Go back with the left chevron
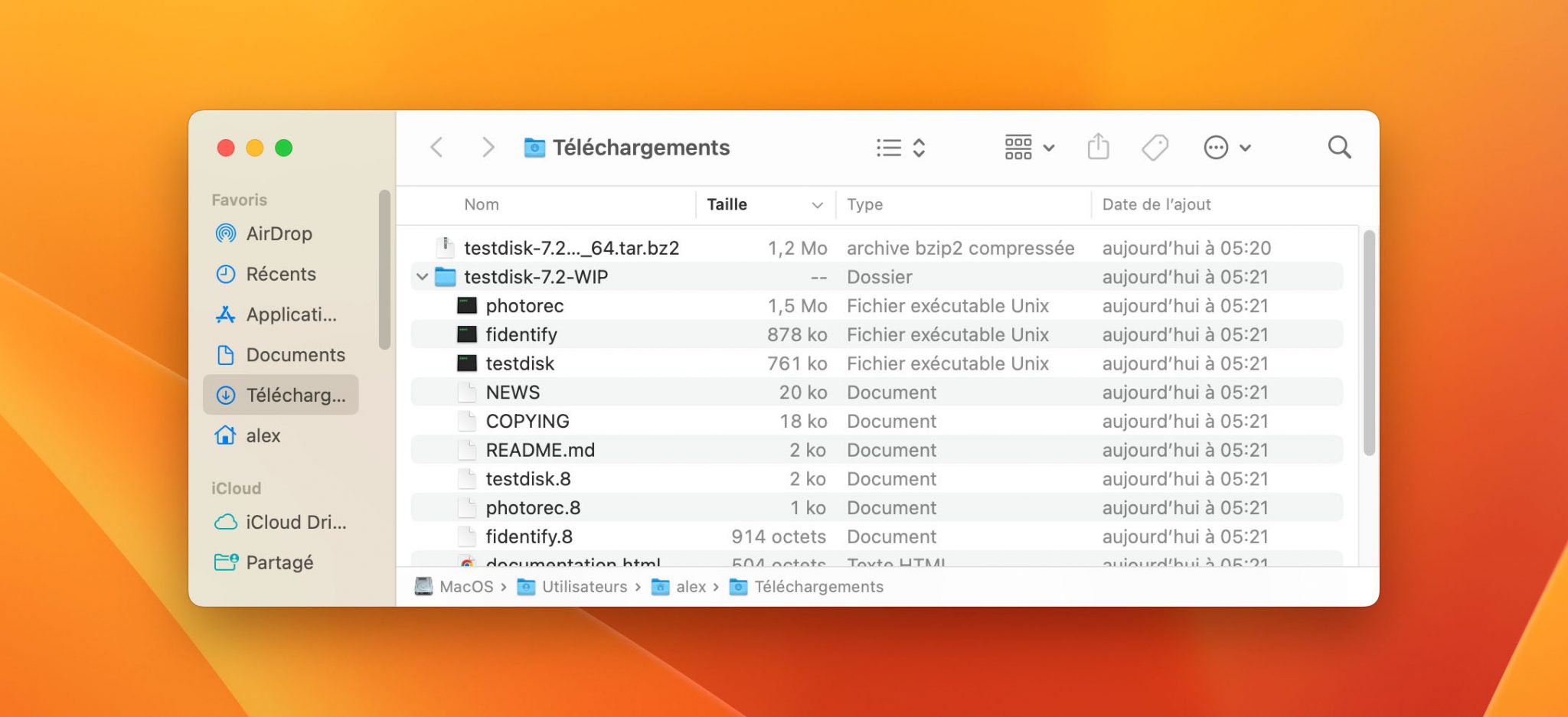 tap(436, 147)
